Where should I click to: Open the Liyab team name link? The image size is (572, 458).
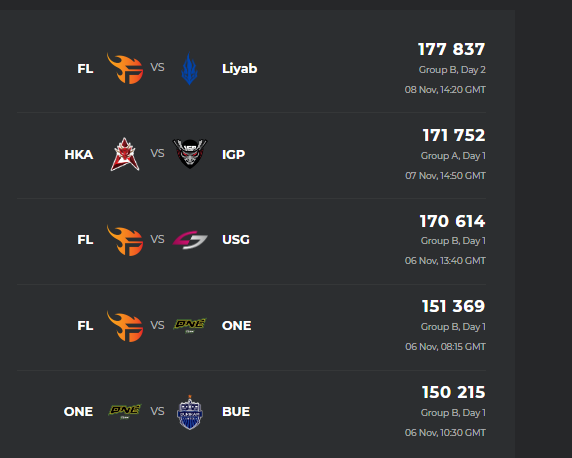239,69
